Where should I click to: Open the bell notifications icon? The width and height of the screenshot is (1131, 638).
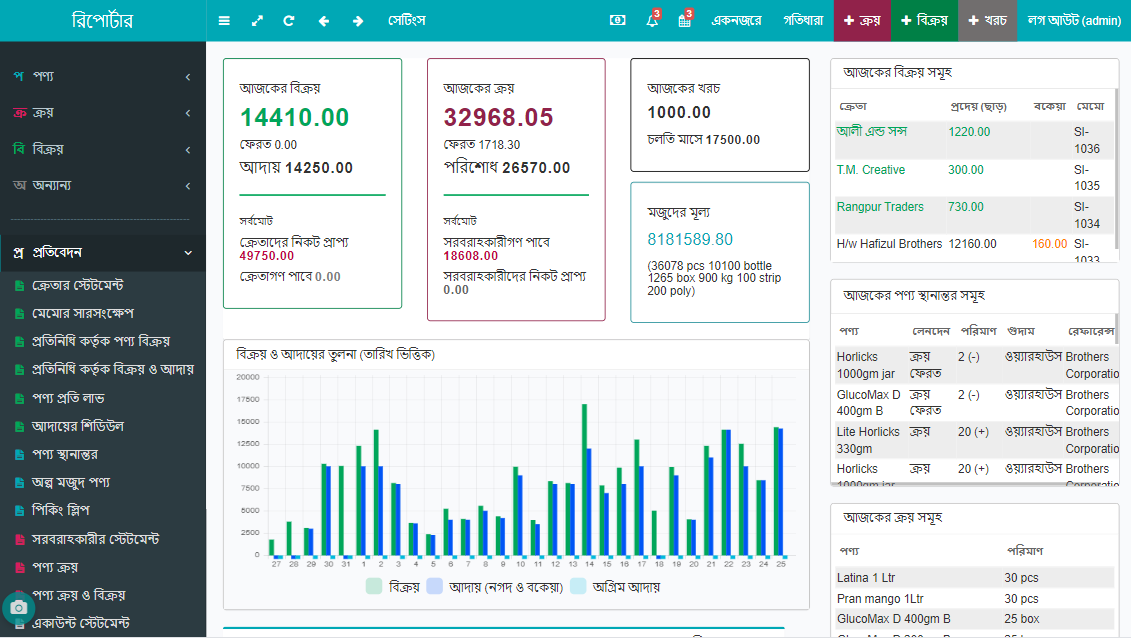pos(652,21)
